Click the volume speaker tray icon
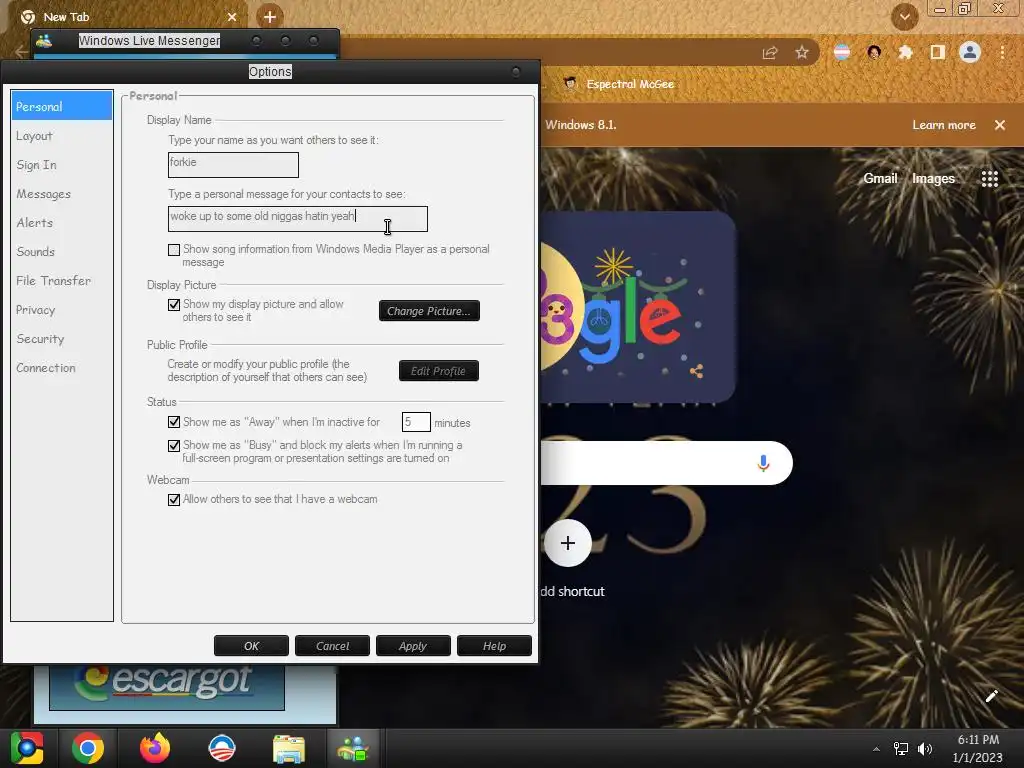 [925, 749]
